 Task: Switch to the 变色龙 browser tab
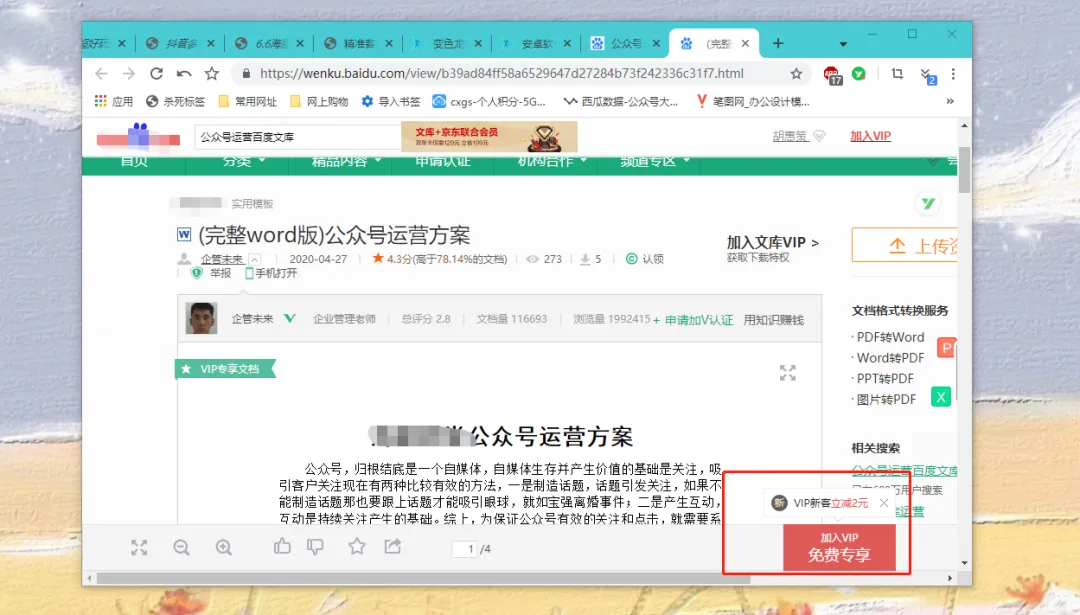tap(448, 43)
